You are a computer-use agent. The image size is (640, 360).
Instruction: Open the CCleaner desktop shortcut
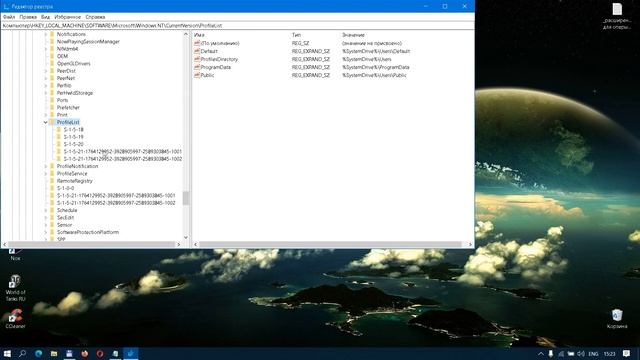(15, 319)
